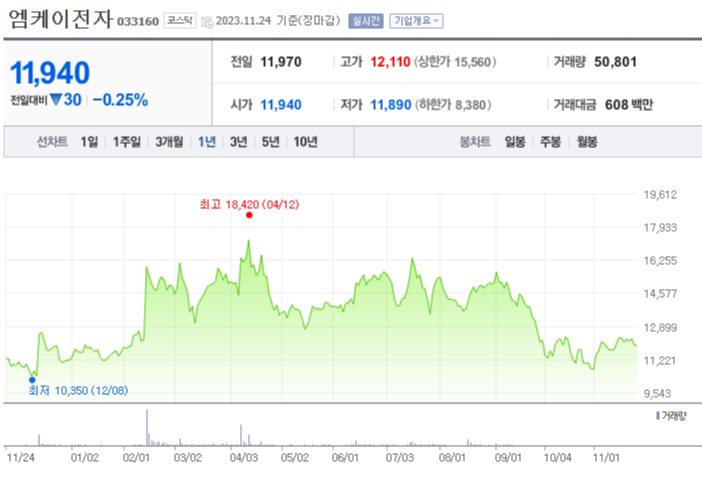Select the 1주일 line chart tab
This screenshot has height=483, width=702.
click(127, 142)
